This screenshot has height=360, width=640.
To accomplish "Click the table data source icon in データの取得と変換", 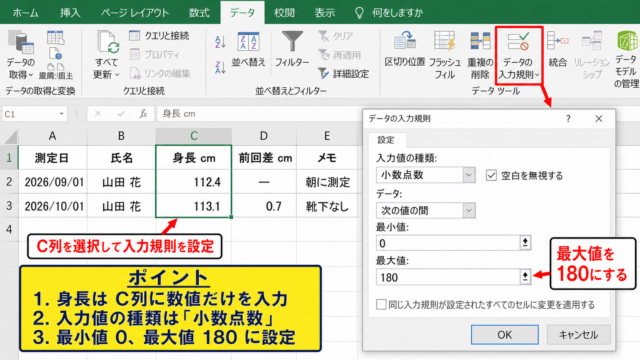I will point(56,38).
